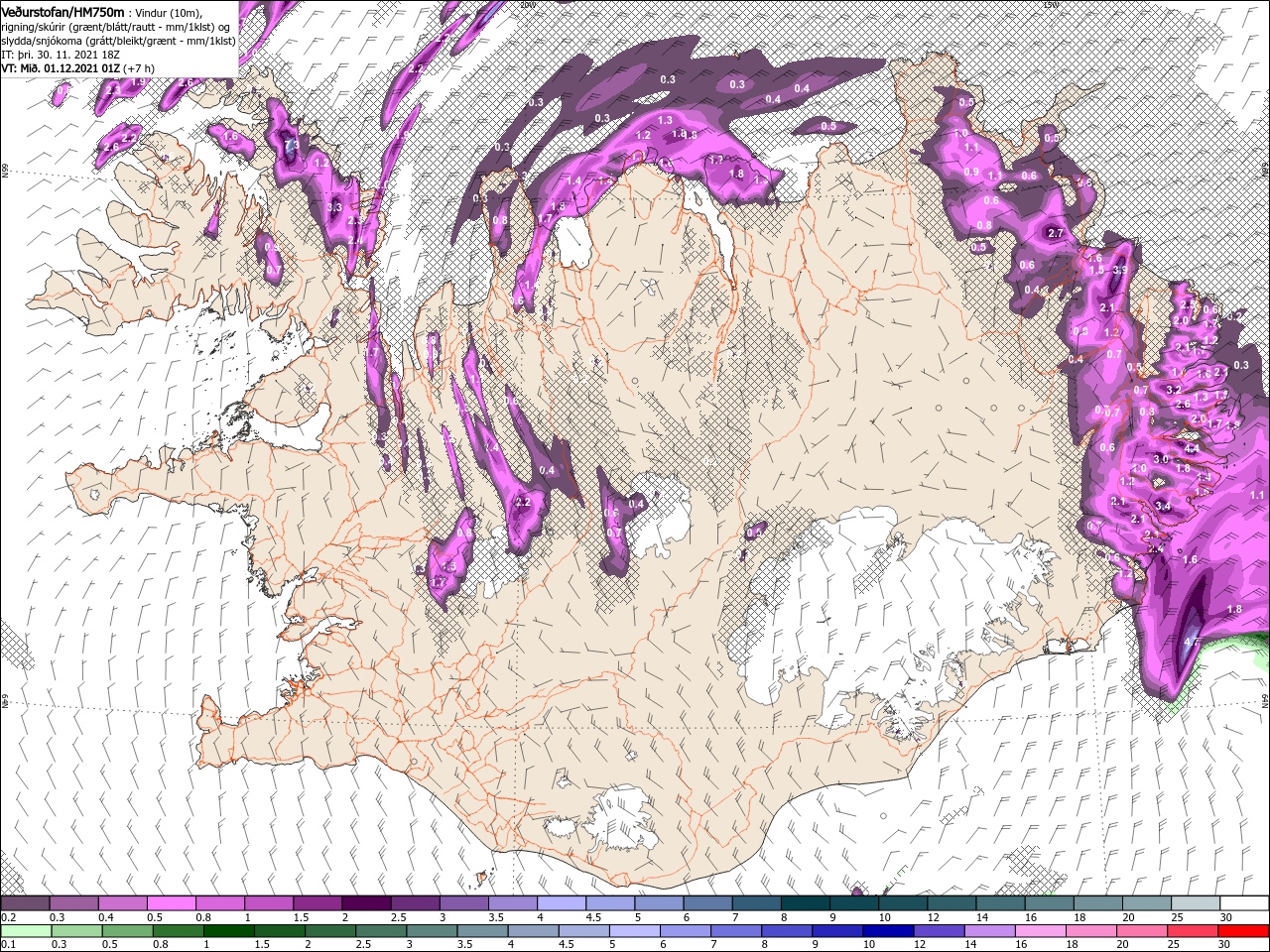Select the rain scale swatch between 25 and 30

(x=1191, y=930)
